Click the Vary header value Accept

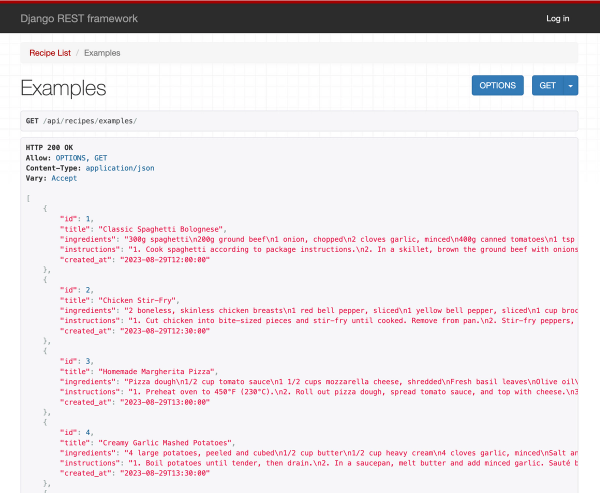(x=64, y=178)
